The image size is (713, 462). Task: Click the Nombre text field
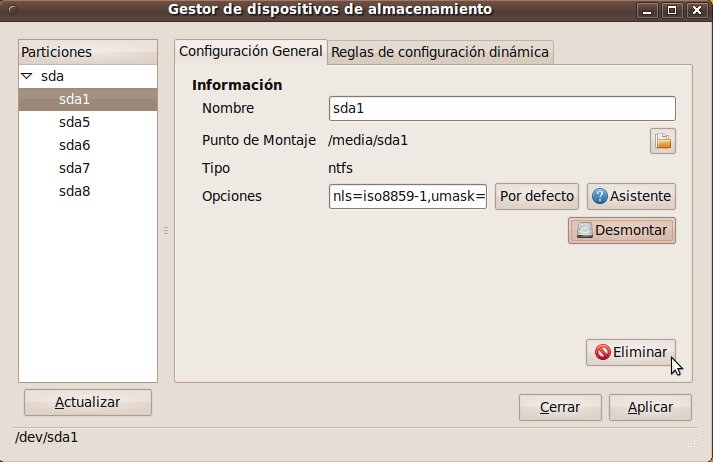(x=502, y=108)
